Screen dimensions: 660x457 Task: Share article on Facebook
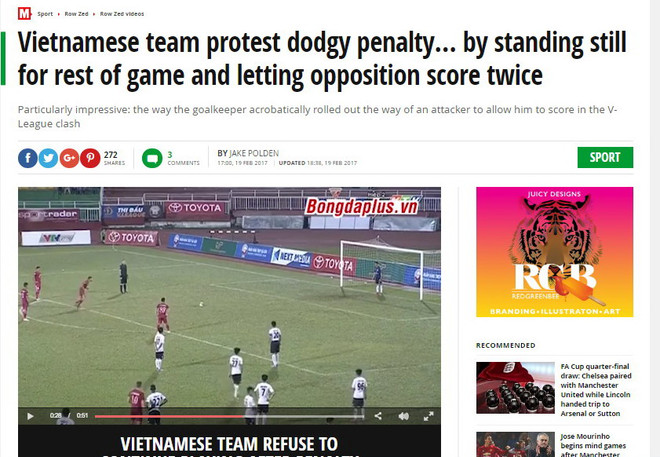[x=28, y=158]
